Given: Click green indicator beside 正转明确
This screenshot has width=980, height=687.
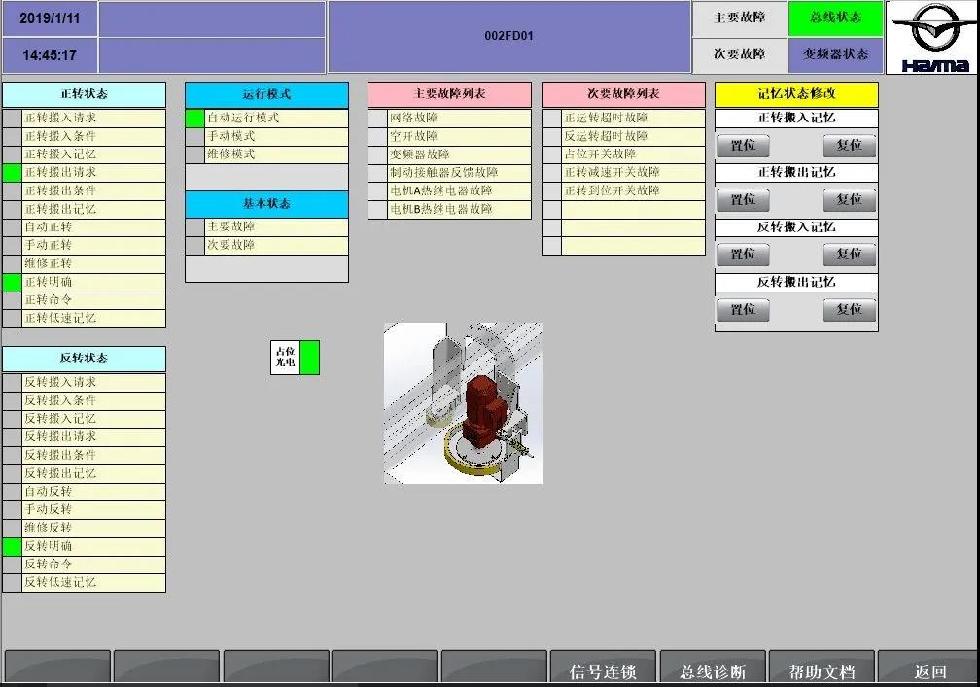Looking at the screenshot, I should coord(12,283).
